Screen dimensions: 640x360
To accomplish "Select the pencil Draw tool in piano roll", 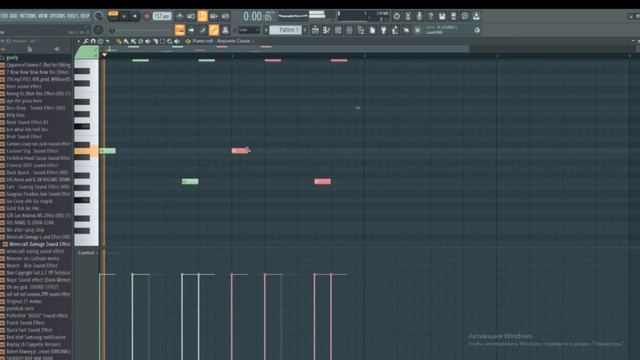I will click(x=119, y=41).
